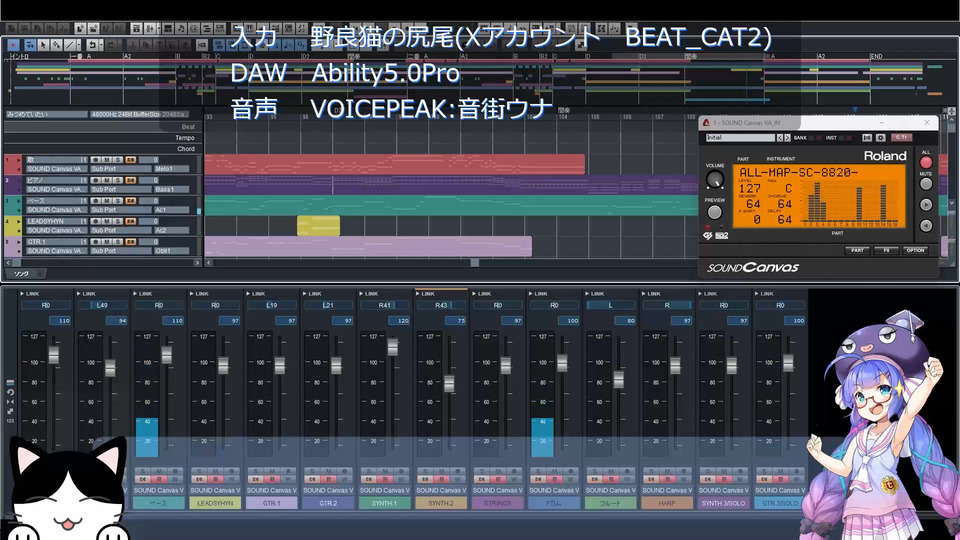
Task: Mute the ピアノ track
Action: [107, 180]
